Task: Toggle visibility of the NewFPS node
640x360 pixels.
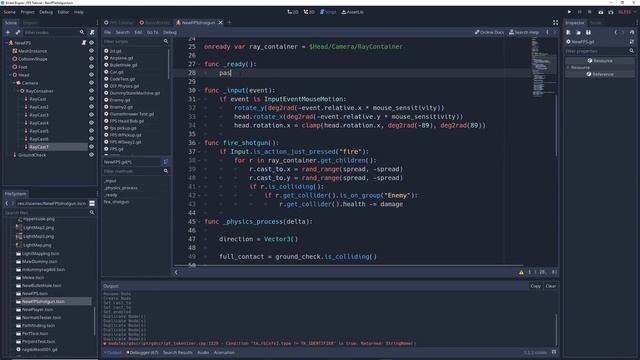Action: tap(91, 42)
